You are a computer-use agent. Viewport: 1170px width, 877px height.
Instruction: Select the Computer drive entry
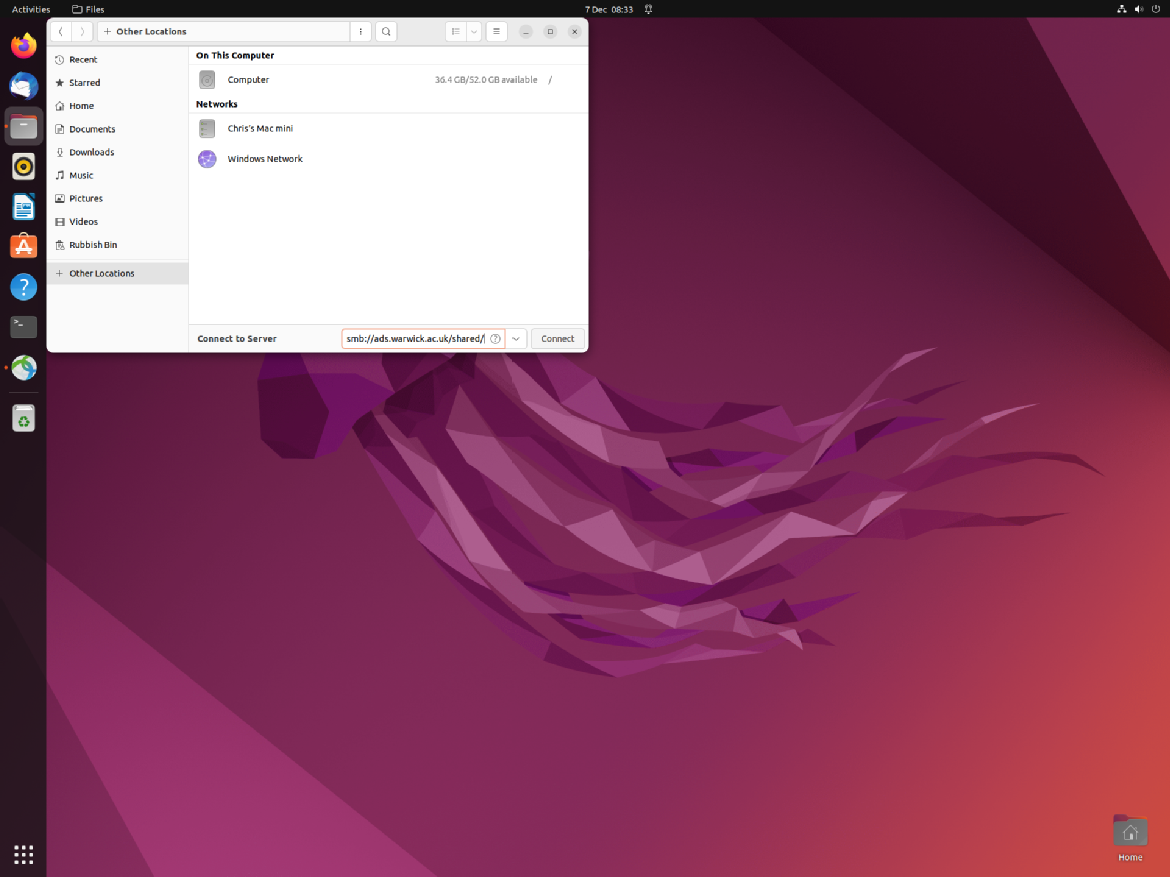[248, 80]
